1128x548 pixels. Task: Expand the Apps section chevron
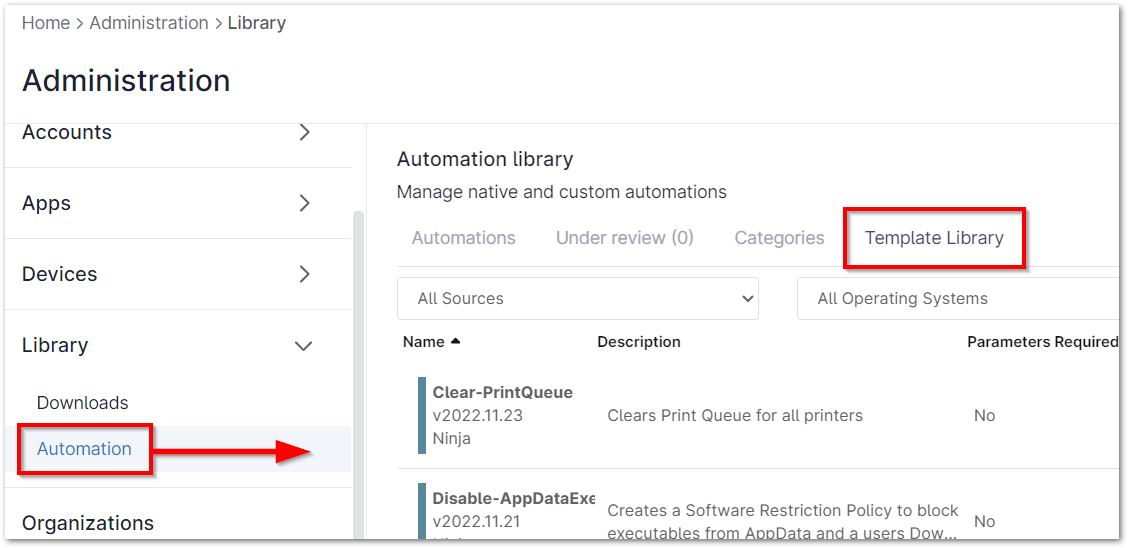(x=305, y=203)
